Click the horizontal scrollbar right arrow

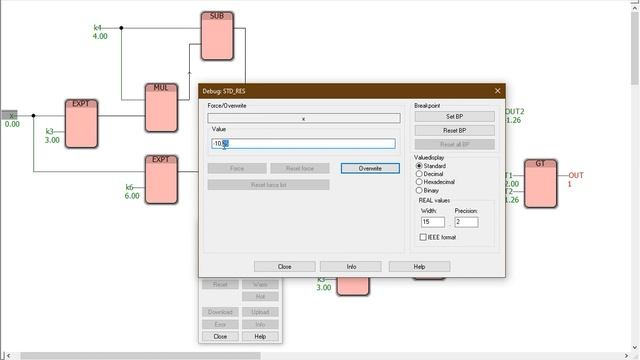point(627,356)
